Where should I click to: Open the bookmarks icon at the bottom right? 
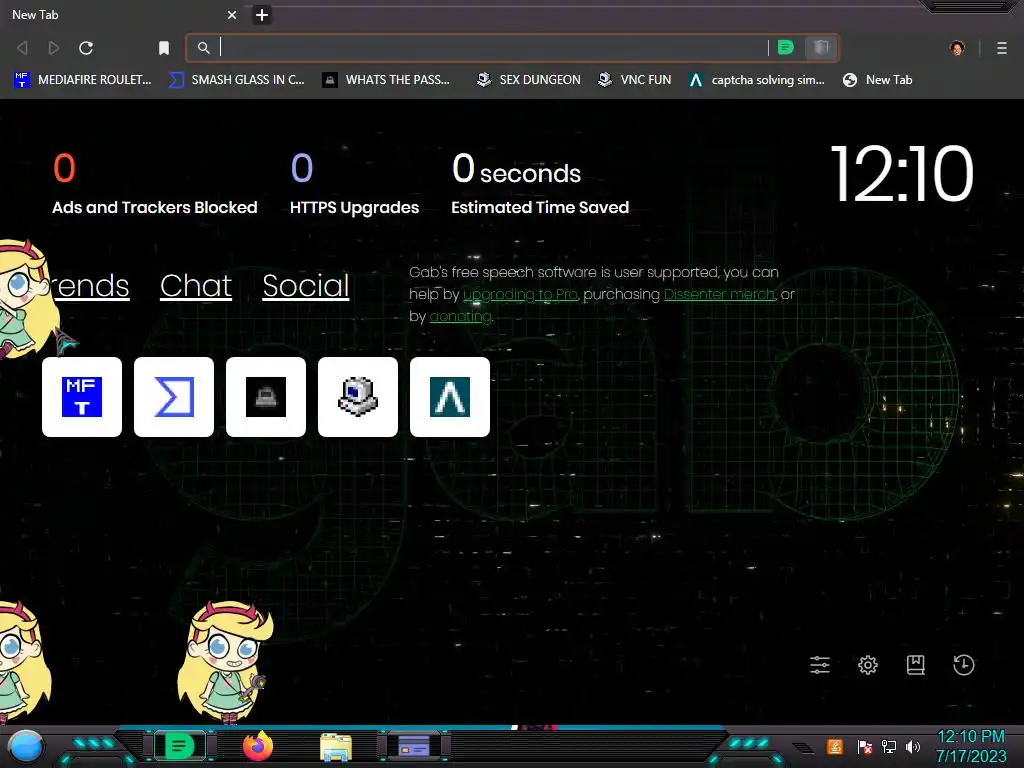click(916, 665)
